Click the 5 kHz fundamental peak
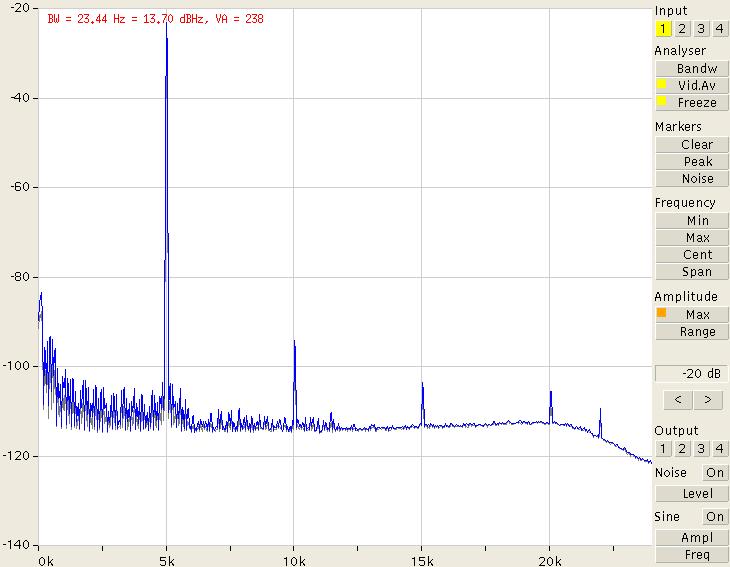The width and height of the screenshot is (730, 567). coord(166,22)
